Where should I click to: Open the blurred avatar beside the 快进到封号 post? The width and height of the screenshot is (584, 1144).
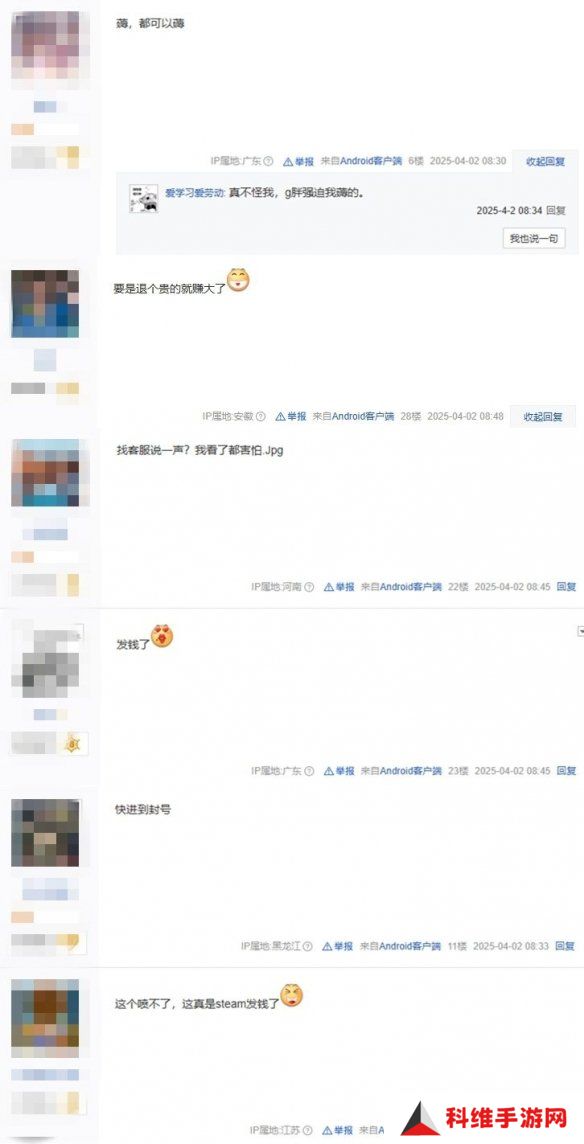(45, 832)
